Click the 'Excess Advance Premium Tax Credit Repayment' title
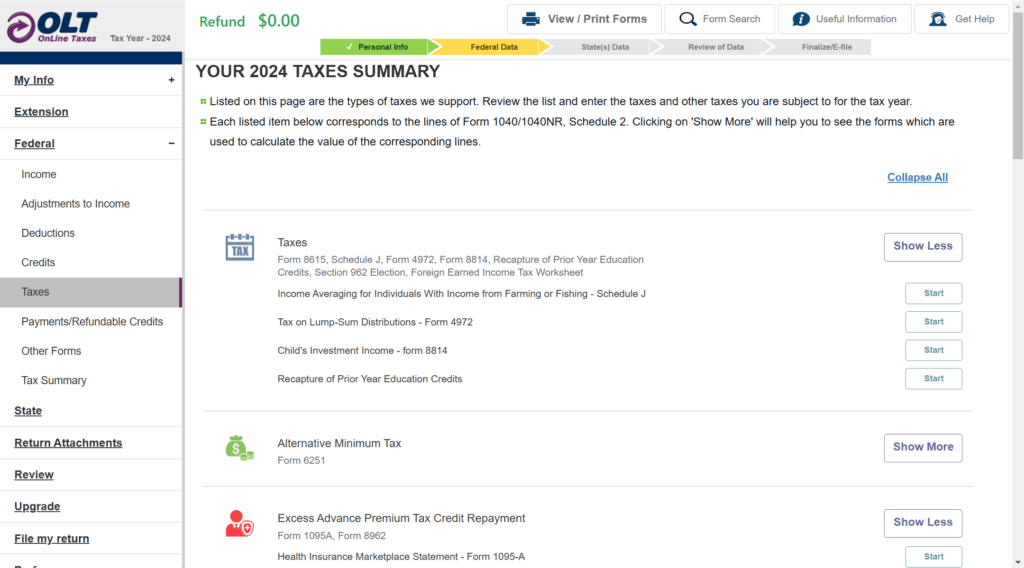The image size is (1024, 568). 401,518
